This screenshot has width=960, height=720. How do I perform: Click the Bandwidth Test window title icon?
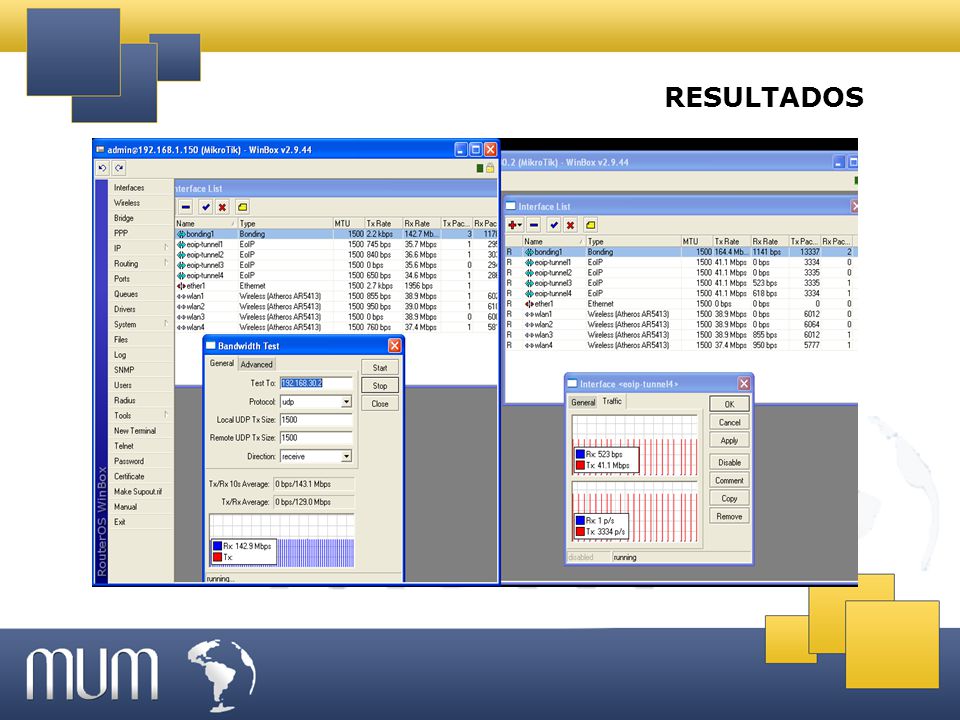211,345
